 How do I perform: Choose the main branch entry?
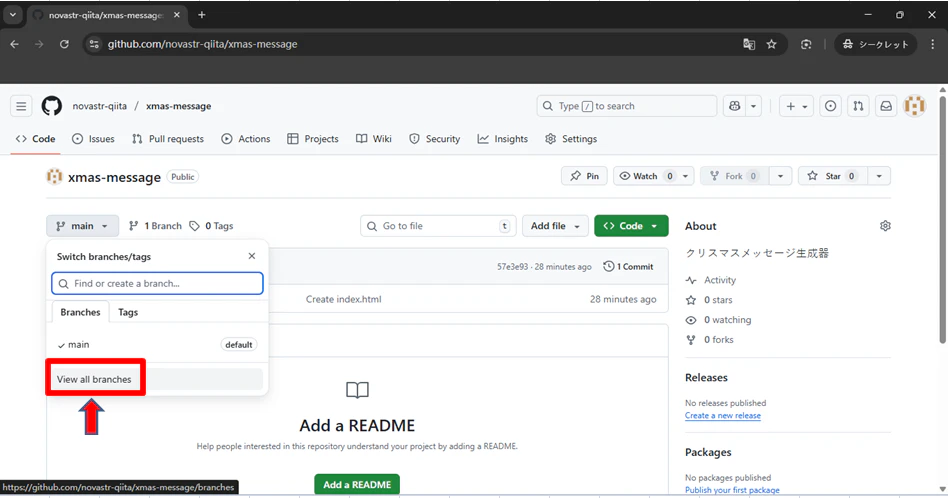pos(157,344)
